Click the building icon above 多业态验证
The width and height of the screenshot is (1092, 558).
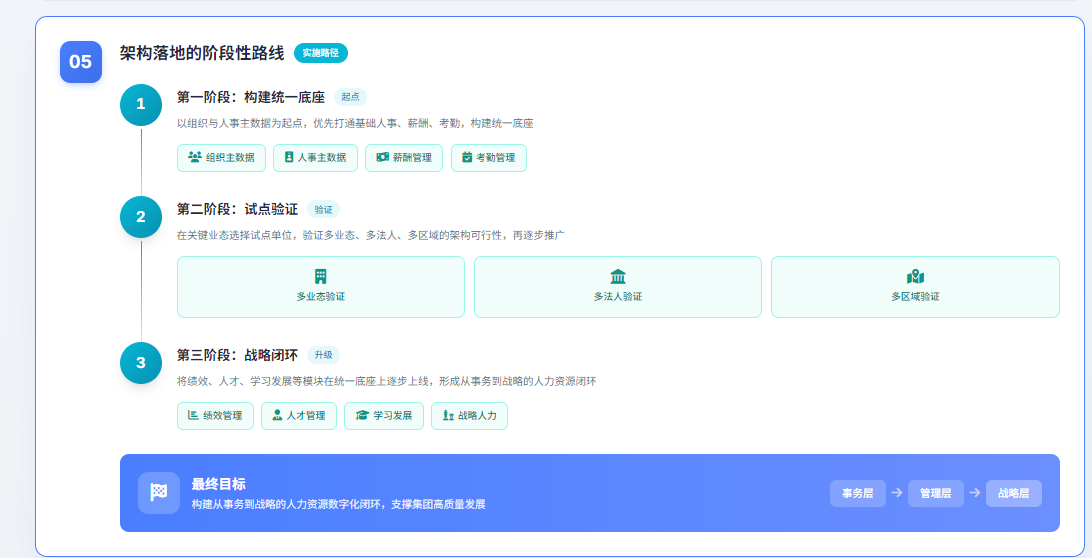pos(320,277)
